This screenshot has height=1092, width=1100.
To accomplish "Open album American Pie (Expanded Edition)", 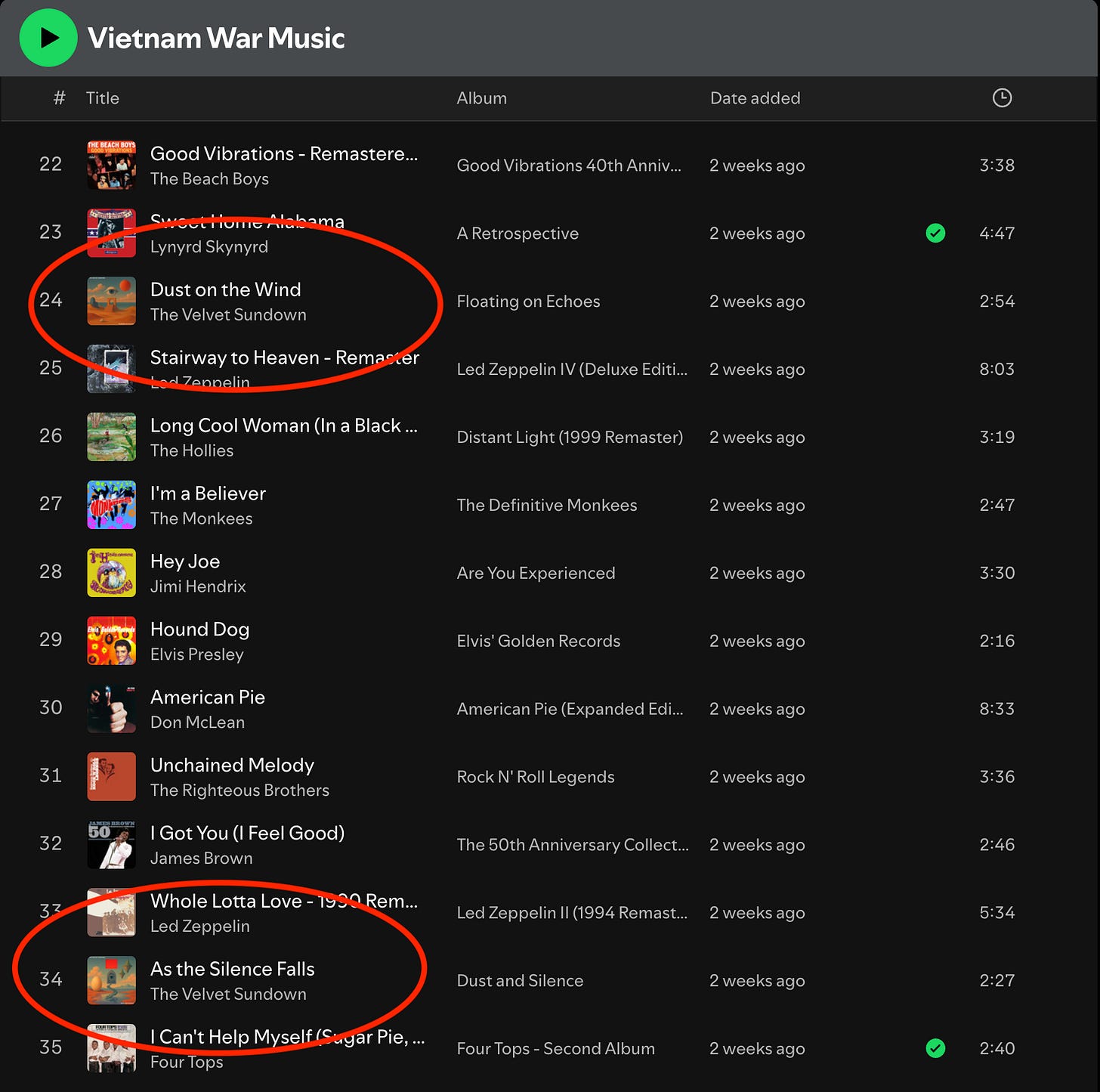I will tap(570, 710).
